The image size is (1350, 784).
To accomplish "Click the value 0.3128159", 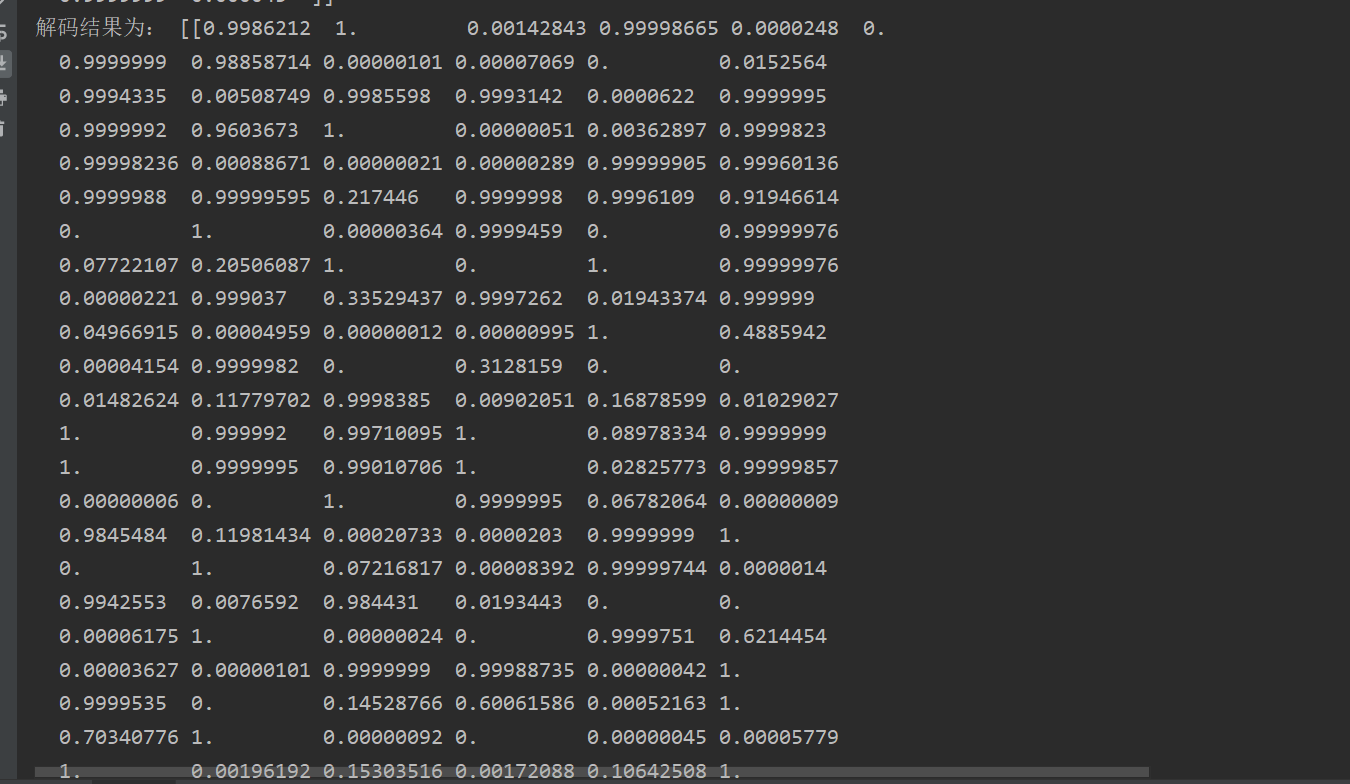I will (x=509, y=367).
